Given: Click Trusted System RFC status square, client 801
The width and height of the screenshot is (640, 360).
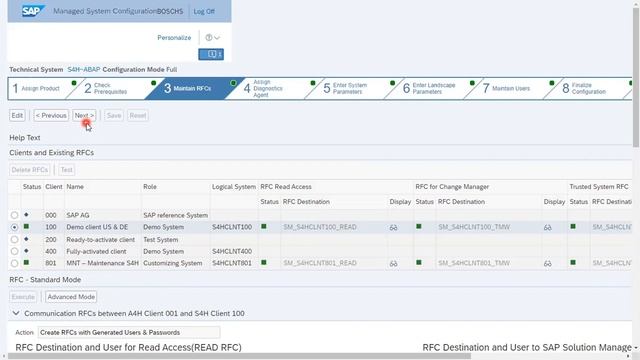Looking at the screenshot, I should click(573, 262).
